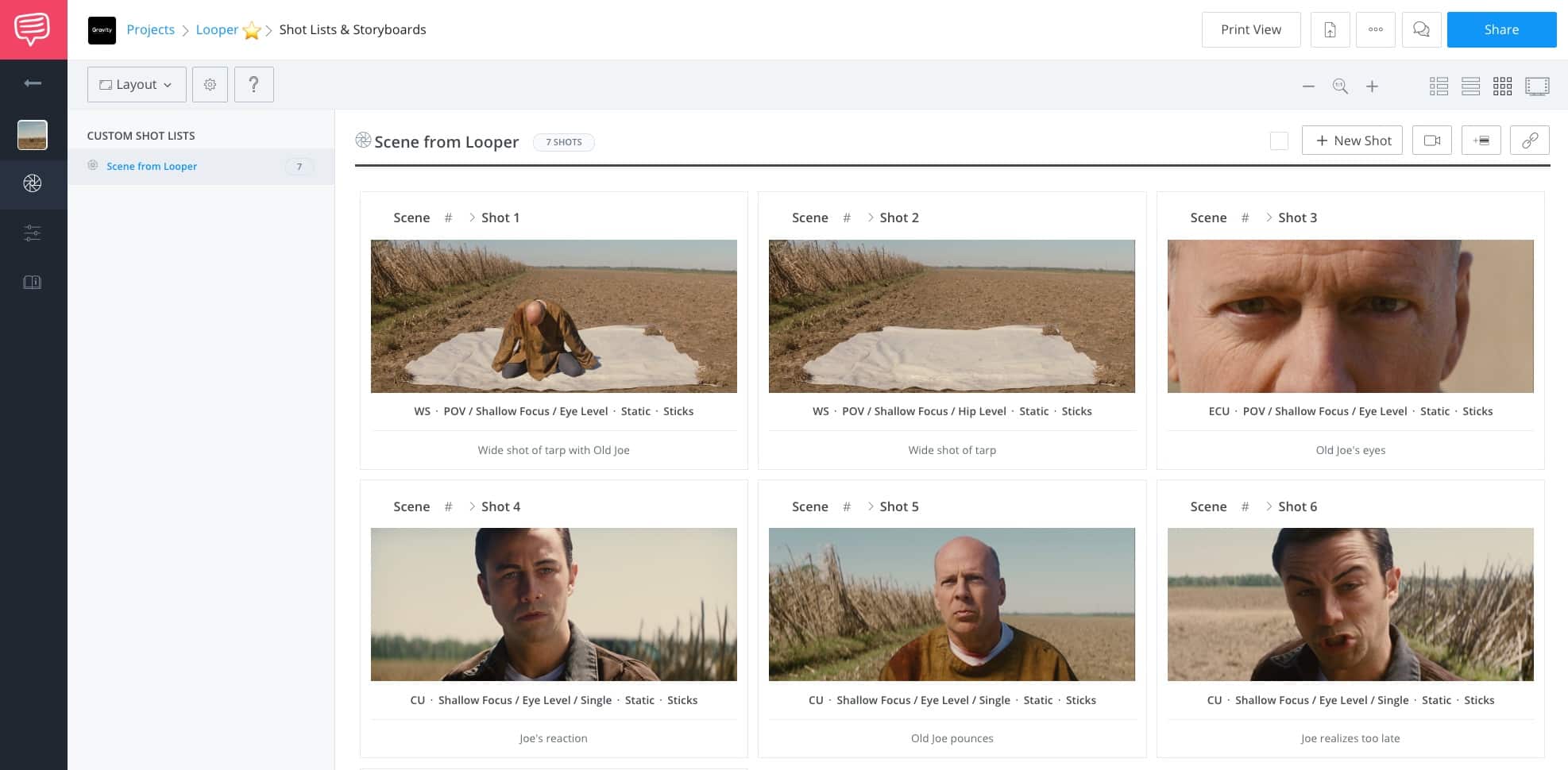Open Looper breadcrumb link
Screen dimensions: 1568x770
217,29
